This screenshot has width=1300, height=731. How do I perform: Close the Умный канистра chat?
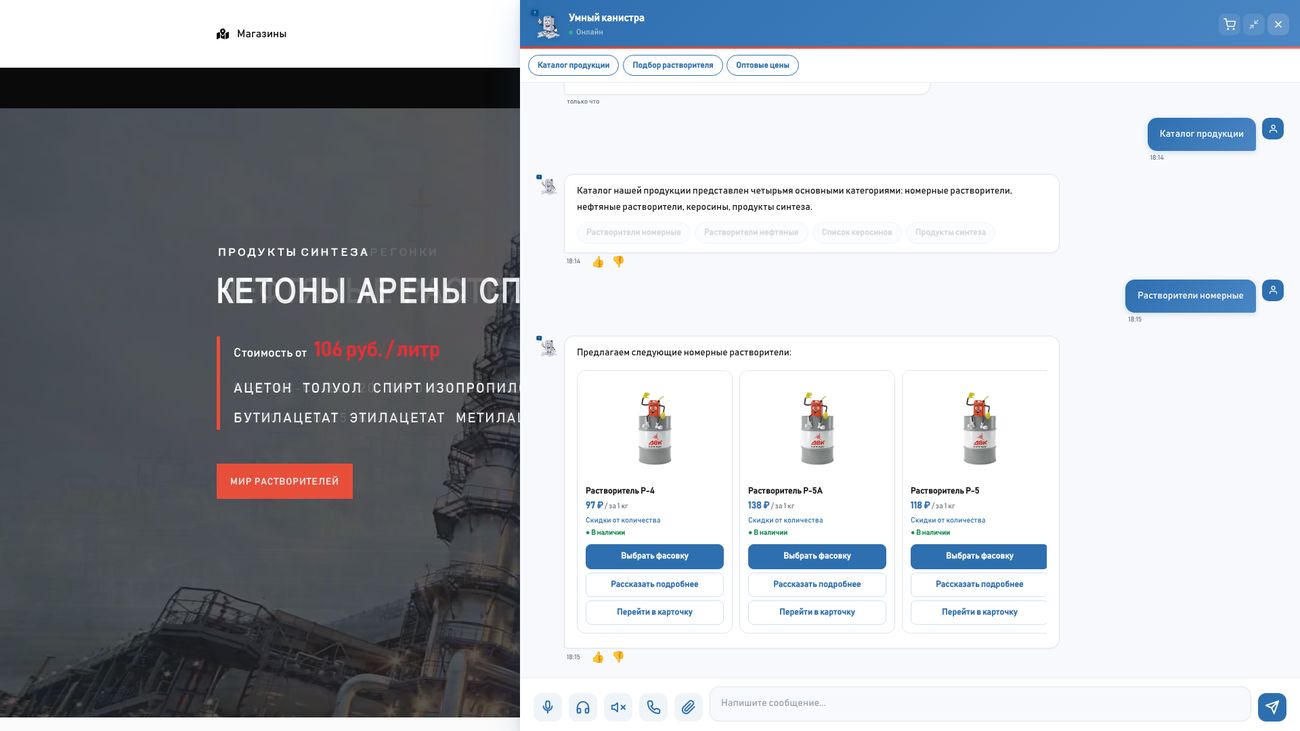[1278, 24]
